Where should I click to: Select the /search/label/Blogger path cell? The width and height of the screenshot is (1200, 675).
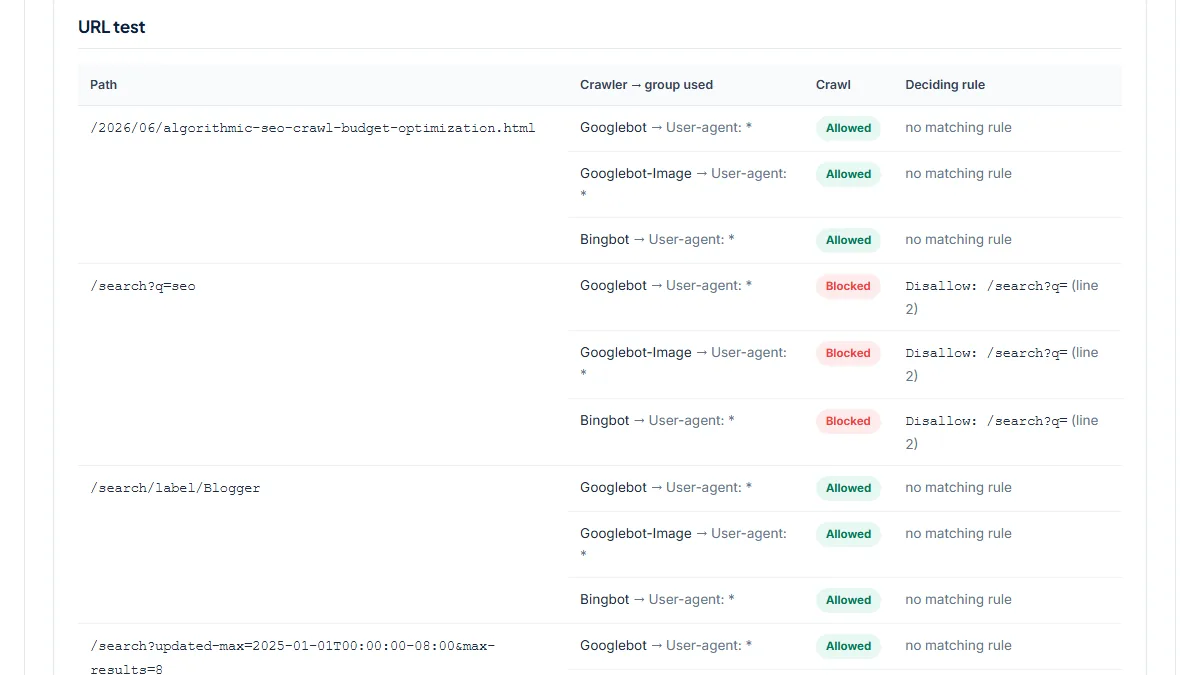click(175, 488)
